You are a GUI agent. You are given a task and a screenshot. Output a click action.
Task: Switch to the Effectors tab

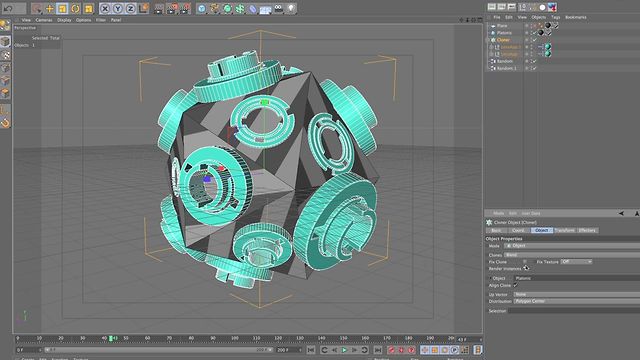click(x=587, y=230)
